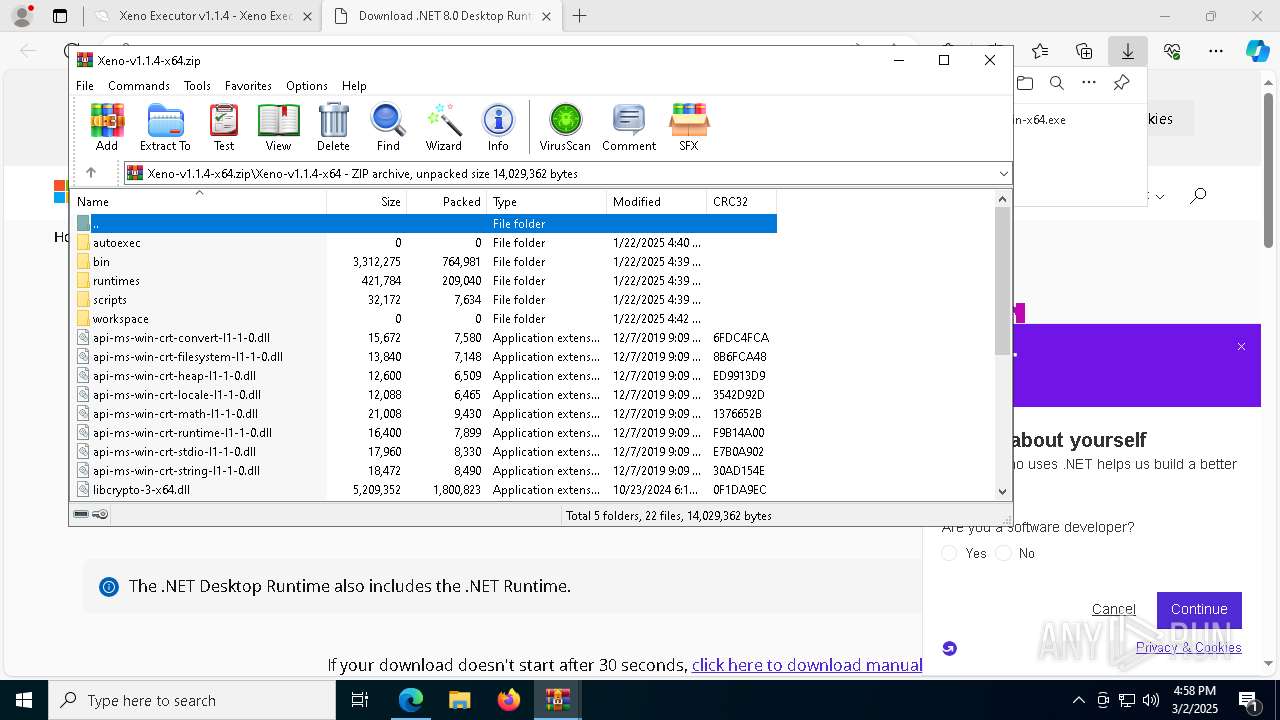Click the taskbar search box
This screenshot has height=720, width=1280.
point(192,700)
